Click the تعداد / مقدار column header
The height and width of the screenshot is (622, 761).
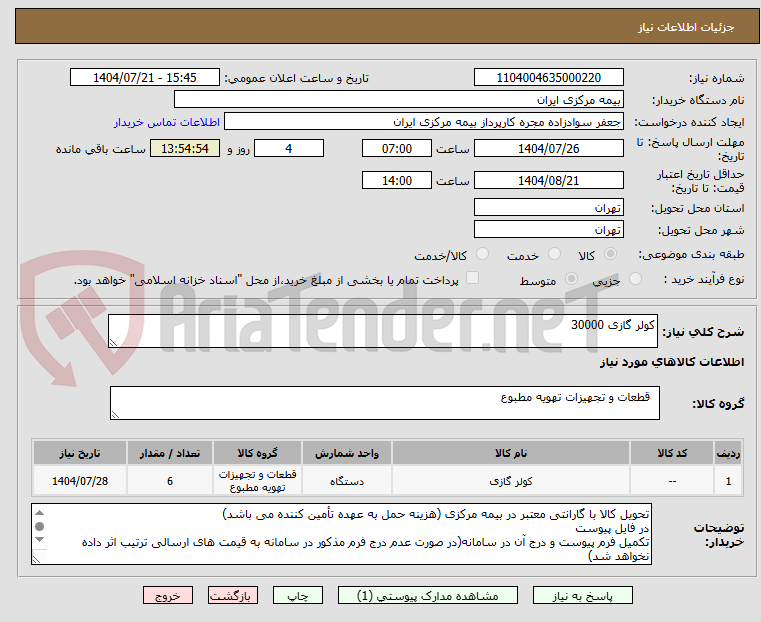click(170, 453)
